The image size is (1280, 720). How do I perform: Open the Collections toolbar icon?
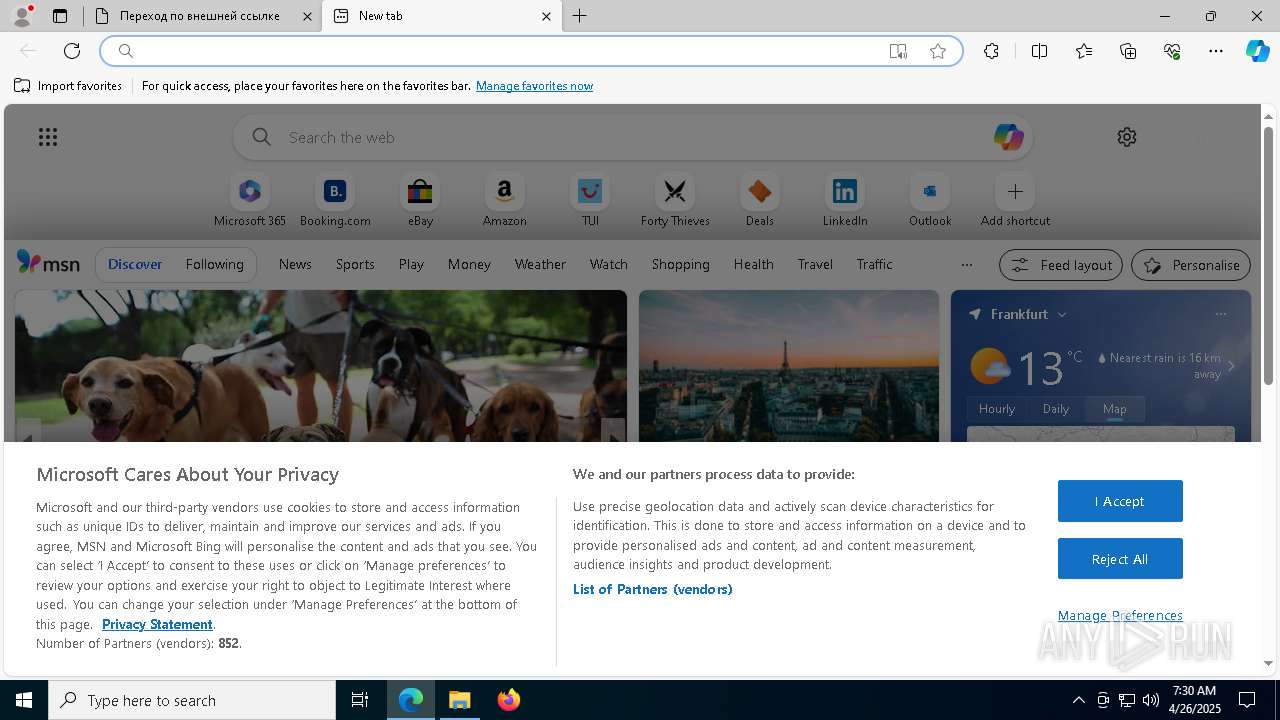point(1128,51)
